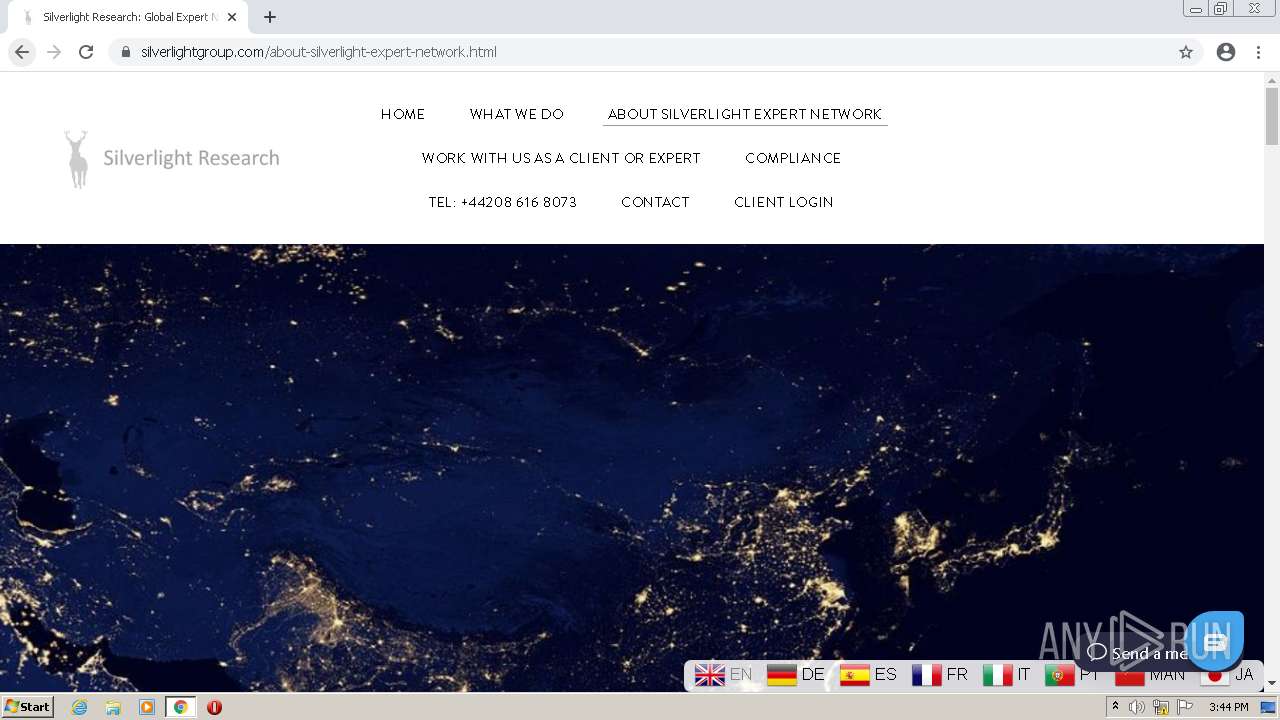The height and width of the screenshot is (720, 1280).
Task: Open File Explorer from the taskbar
Action: 113,707
